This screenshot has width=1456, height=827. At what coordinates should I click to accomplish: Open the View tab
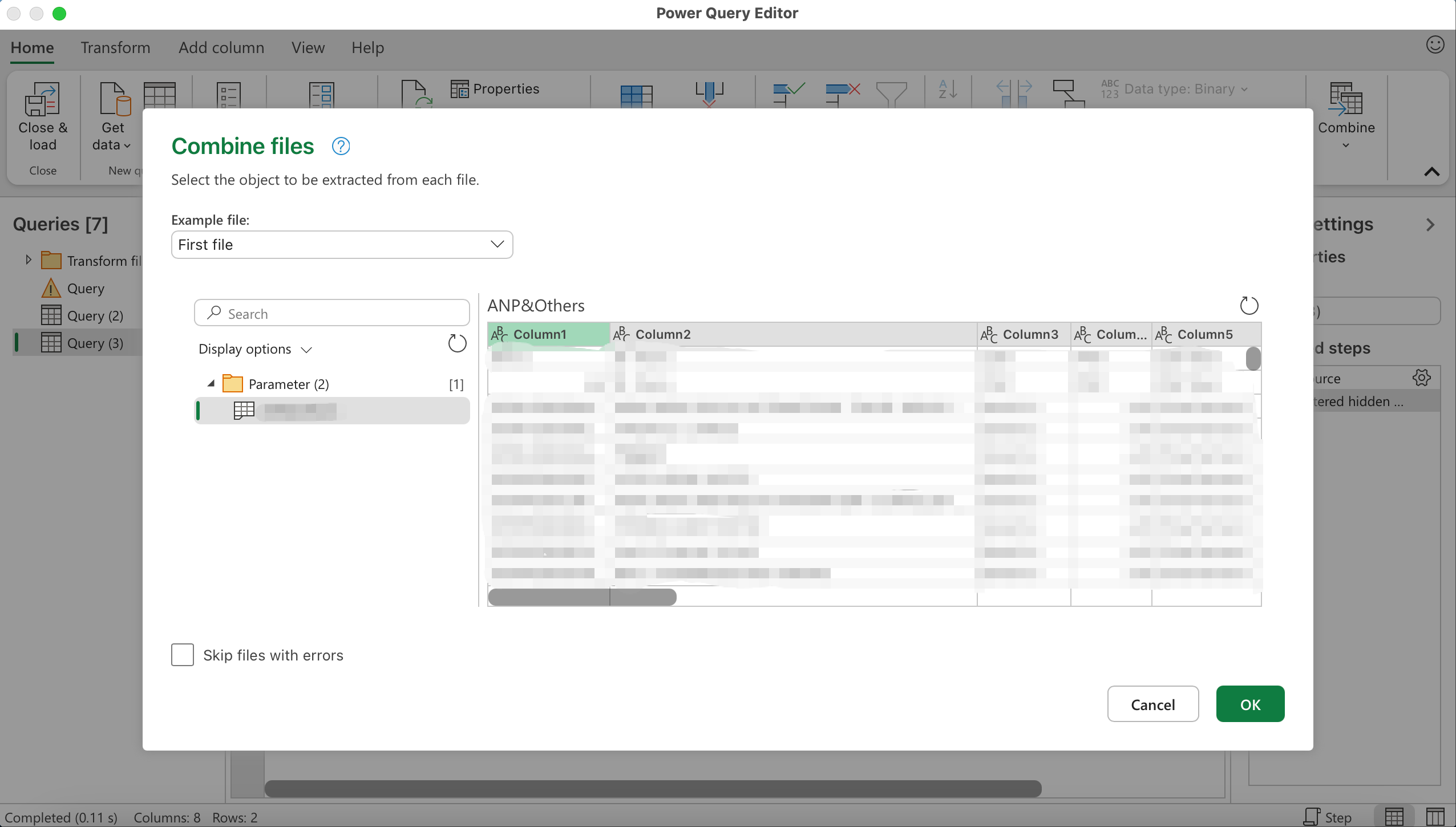pos(308,47)
